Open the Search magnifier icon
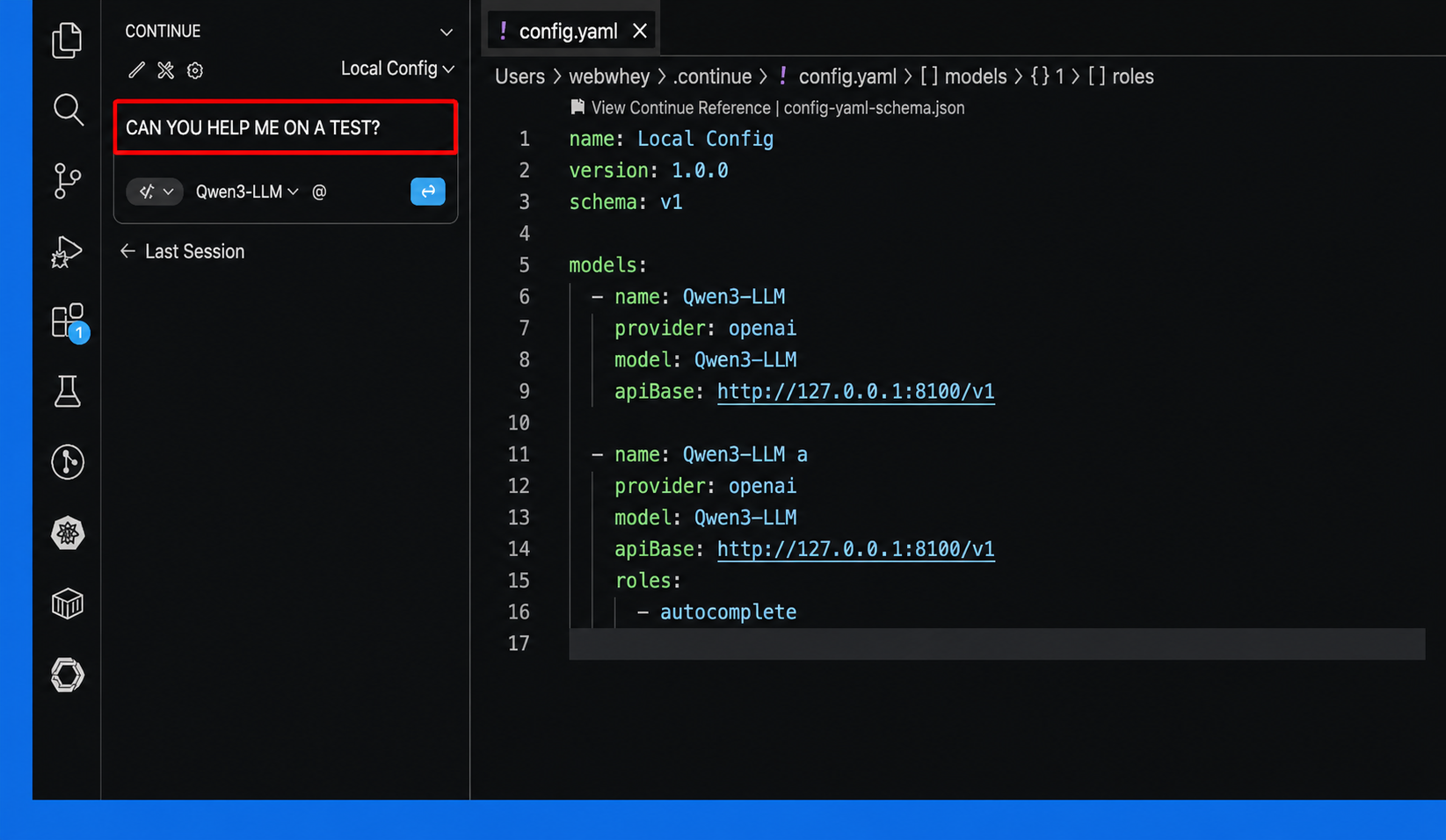Image resolution: width=1446 pixels, height=840 pixels. pyautogui.click(x=68, y=110)
